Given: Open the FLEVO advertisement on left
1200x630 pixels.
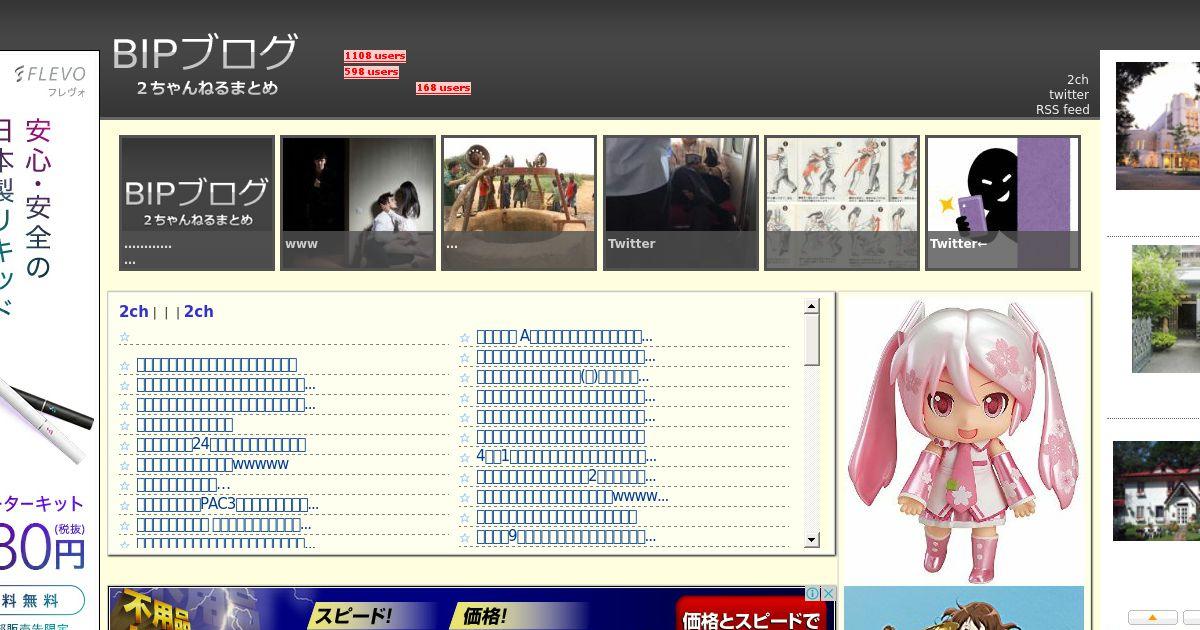Looking at the screenshot, I should coord(49,340).
